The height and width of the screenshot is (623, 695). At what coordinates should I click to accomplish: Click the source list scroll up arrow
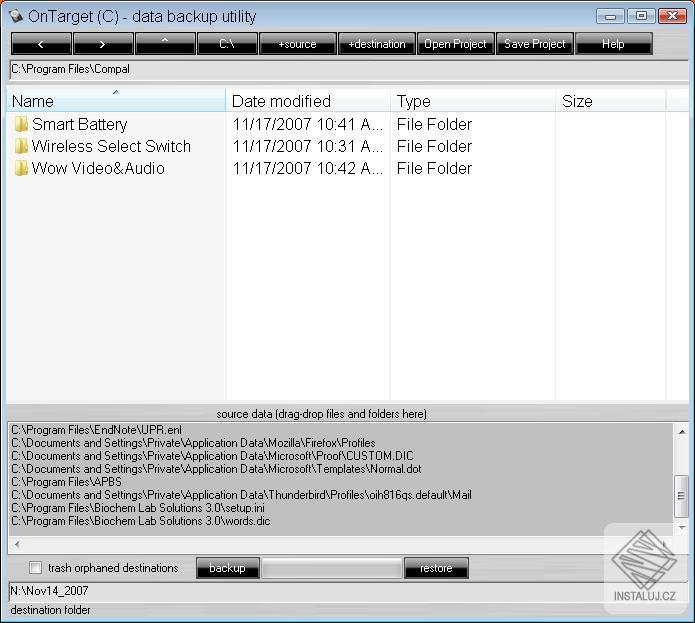[682, 431]
